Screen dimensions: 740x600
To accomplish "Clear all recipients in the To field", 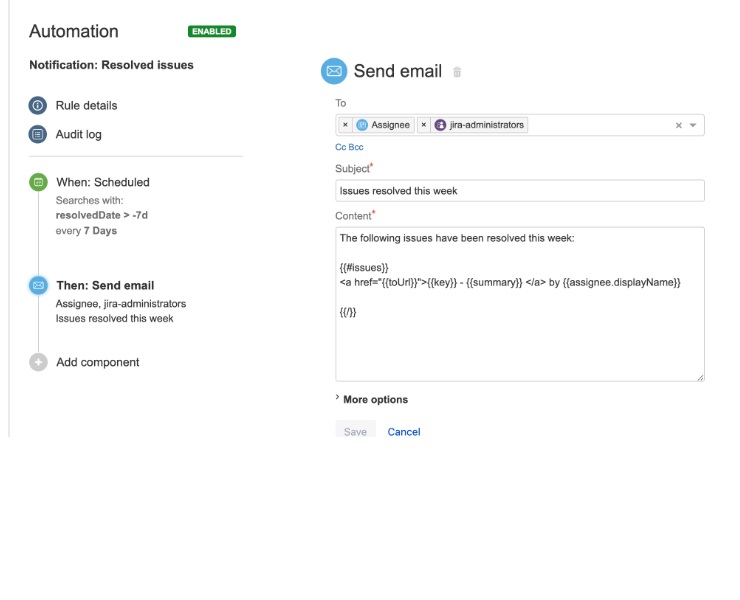I will 679,125.
